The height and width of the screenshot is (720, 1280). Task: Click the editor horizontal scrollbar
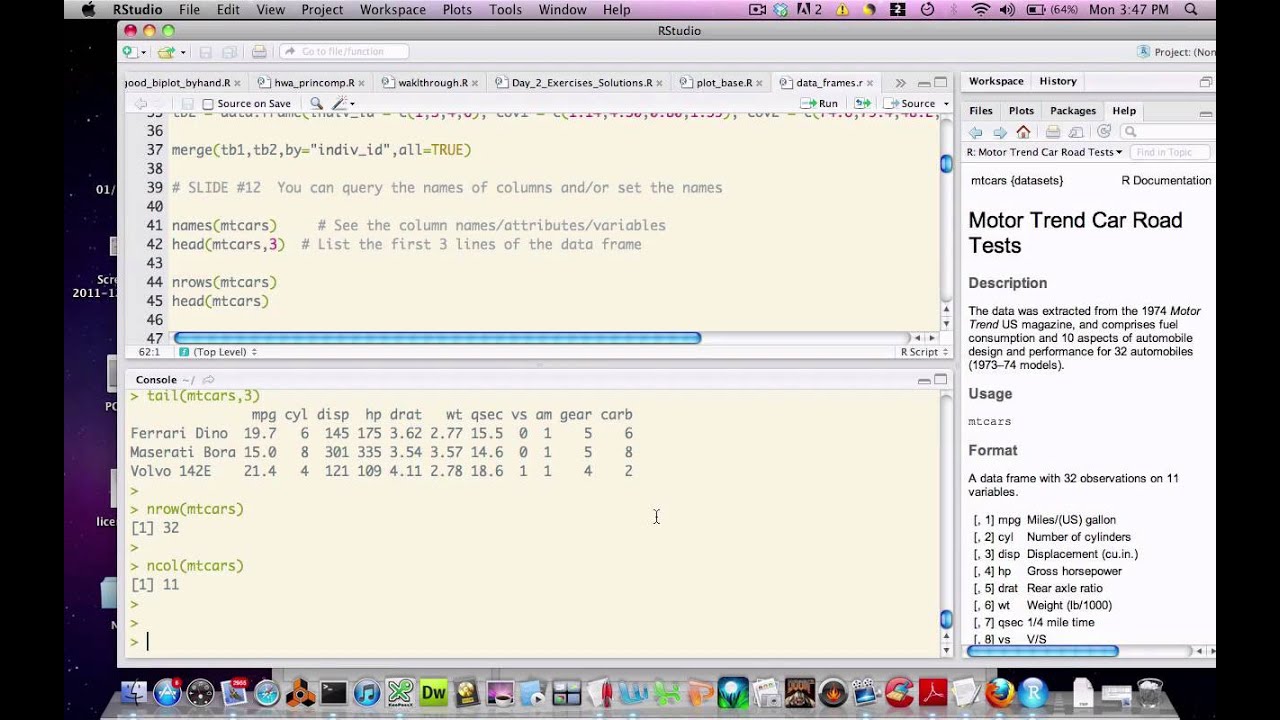pyautogui.click(x=438, y=338)
